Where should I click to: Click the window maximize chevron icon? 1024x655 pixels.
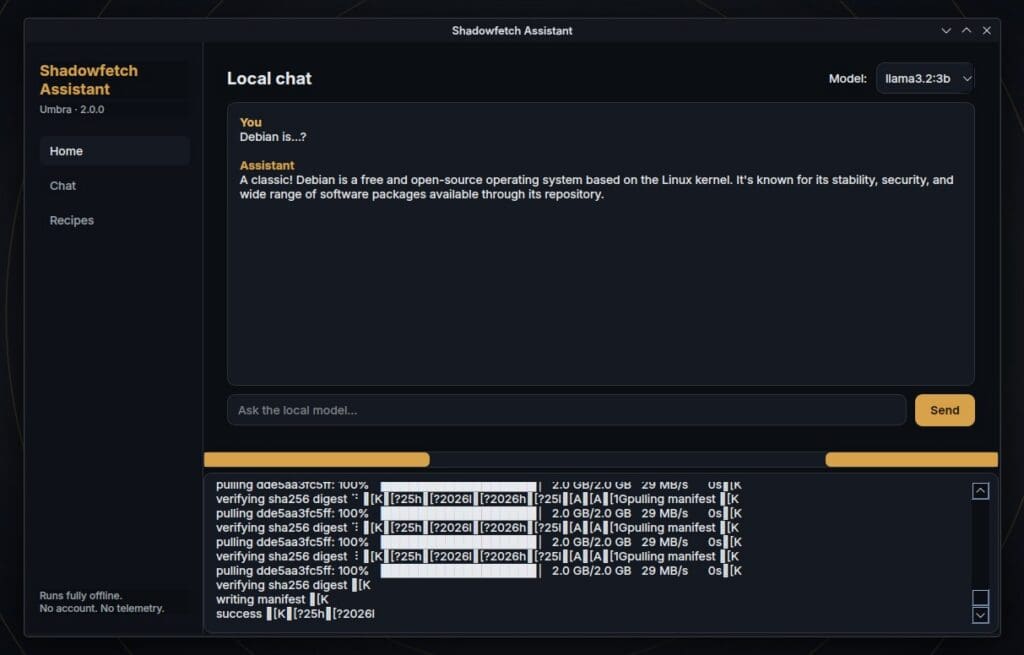[967, 31]
